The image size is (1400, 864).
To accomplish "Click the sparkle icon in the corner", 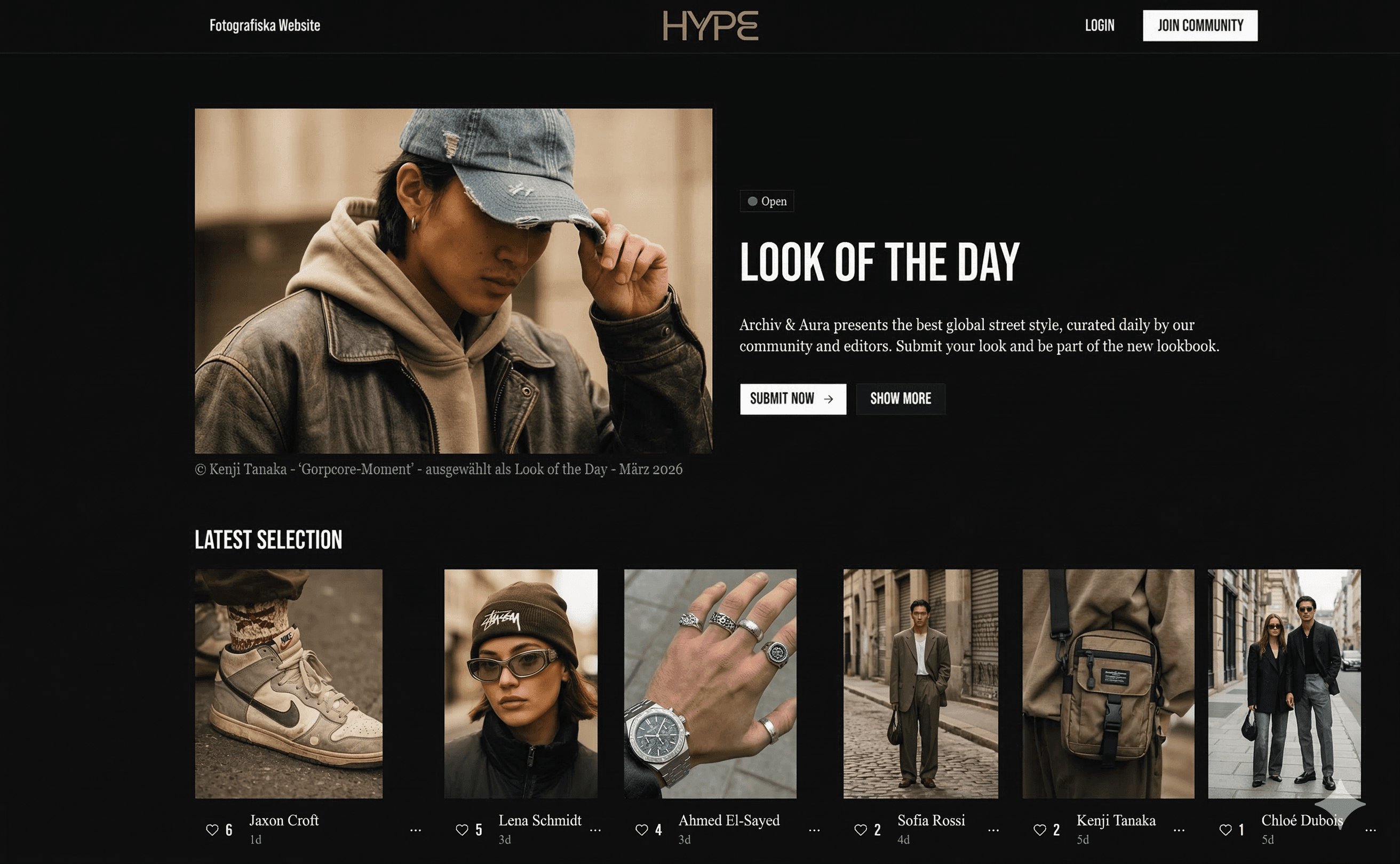I will [x=1341, y=804].
